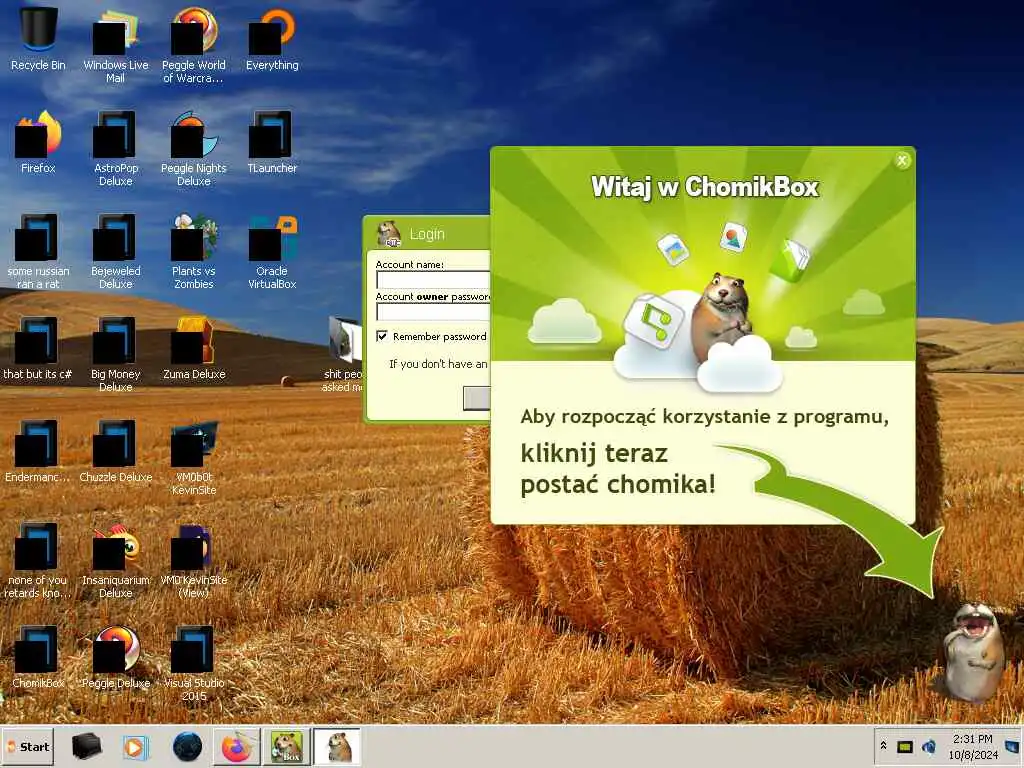
Task: Launch Visual Studio 2015 desktop icon
Action: click(193, 664)
